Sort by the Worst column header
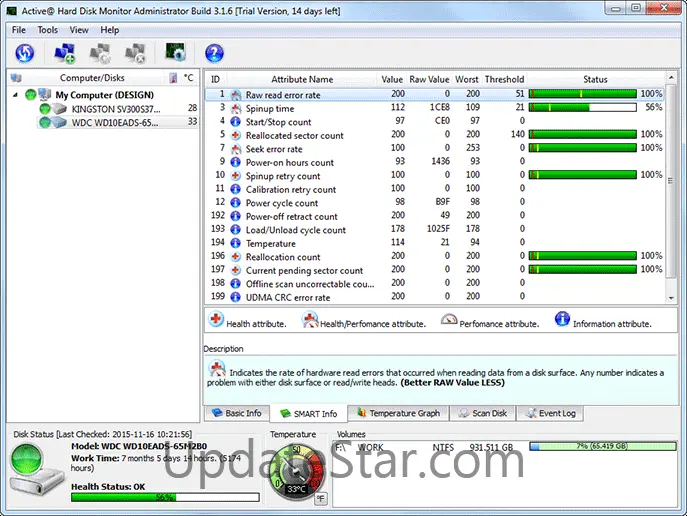687x516 pixels. click(x=467, y=79)
